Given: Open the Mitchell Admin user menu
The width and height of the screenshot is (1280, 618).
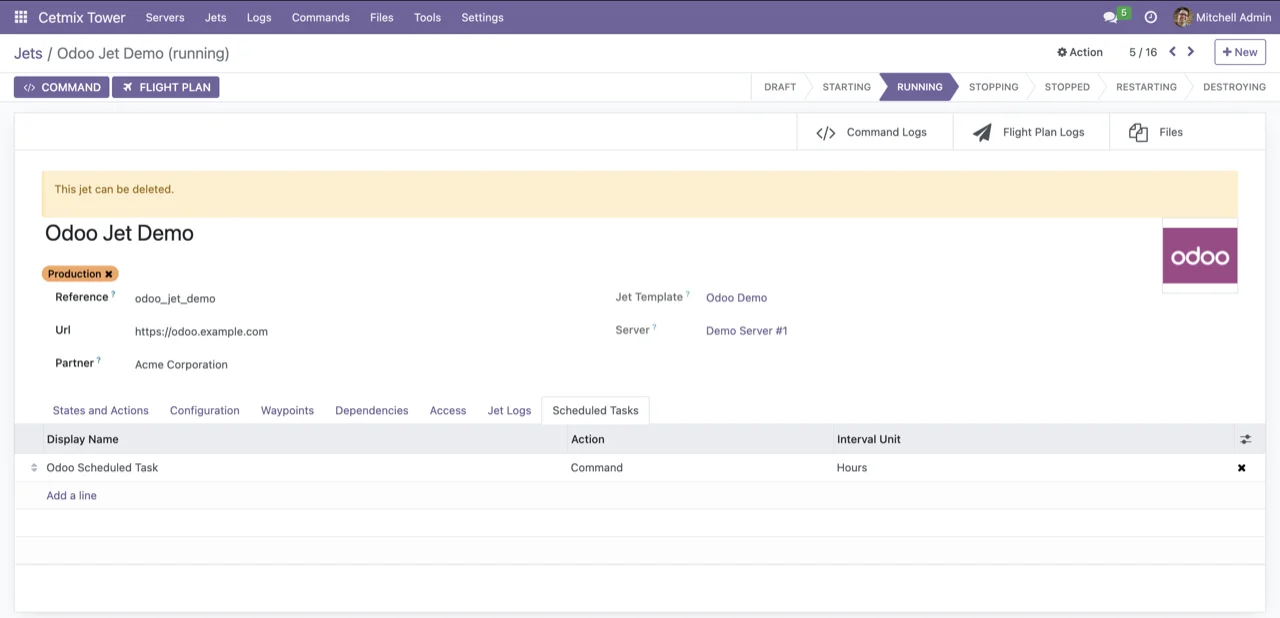Looking at the screenshot, I should [x=1221, y=17].
